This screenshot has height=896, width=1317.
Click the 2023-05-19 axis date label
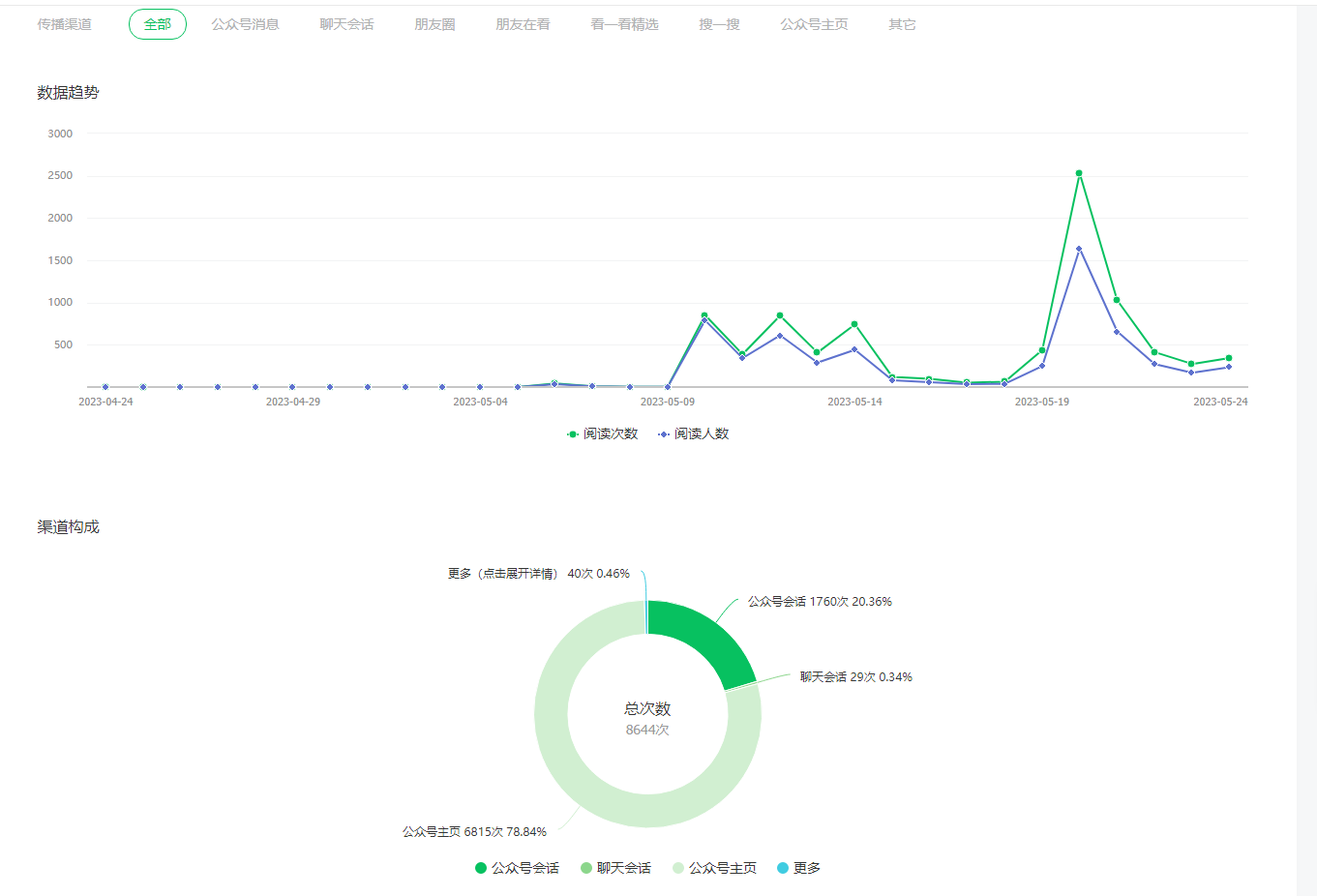click(1042, 402)
